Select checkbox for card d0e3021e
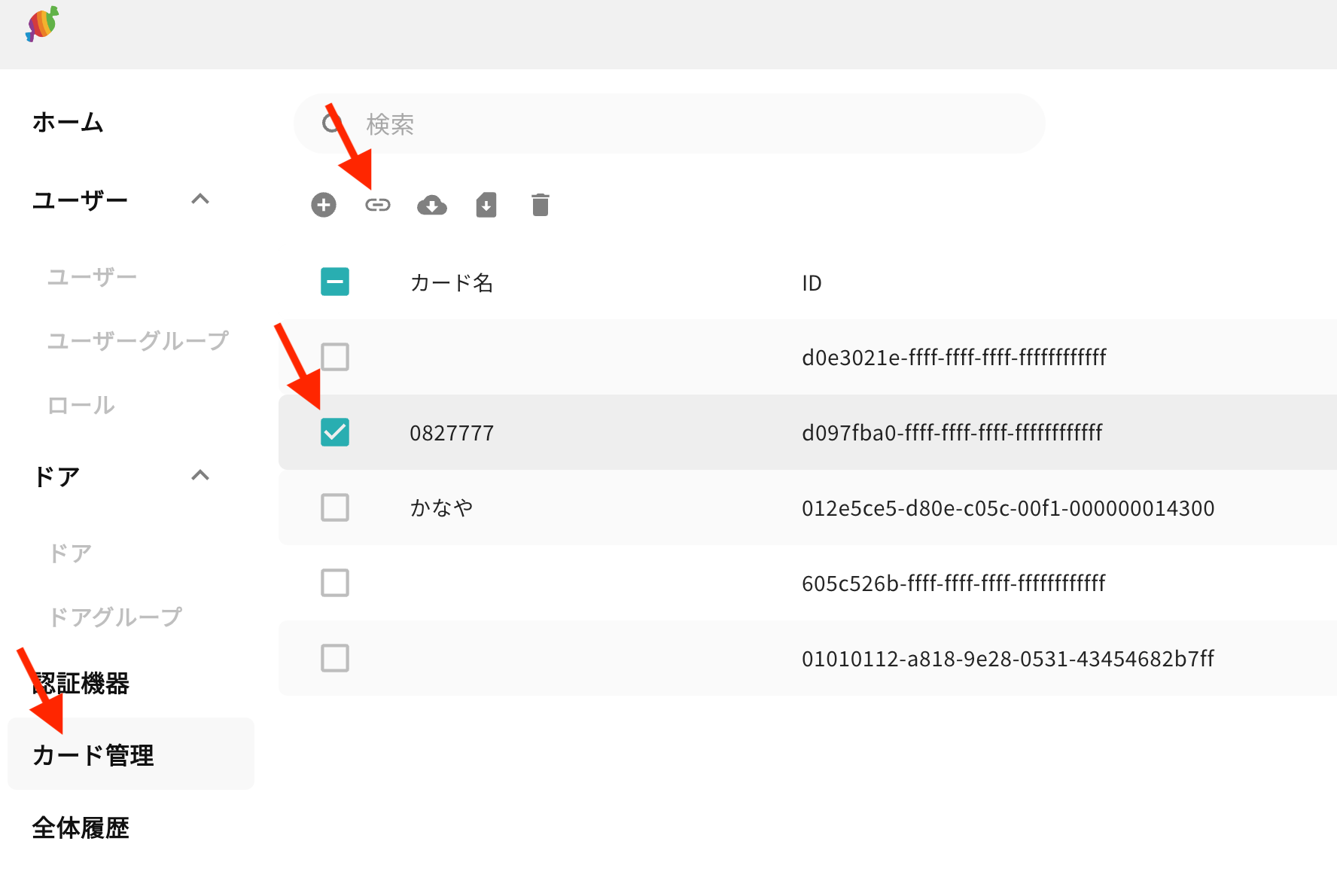 [335, 357]
